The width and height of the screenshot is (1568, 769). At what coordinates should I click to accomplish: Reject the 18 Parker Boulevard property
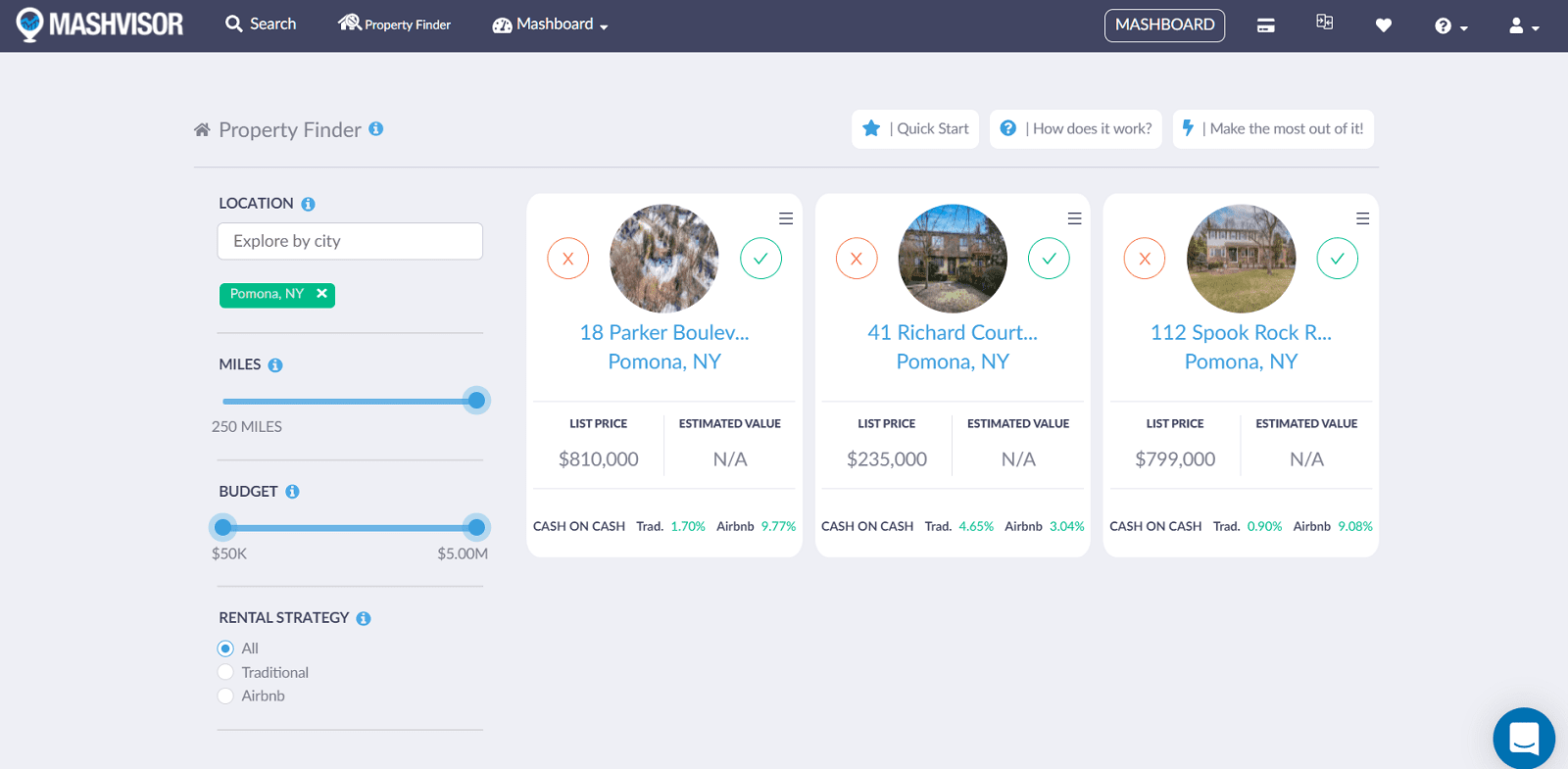[567, 259]
